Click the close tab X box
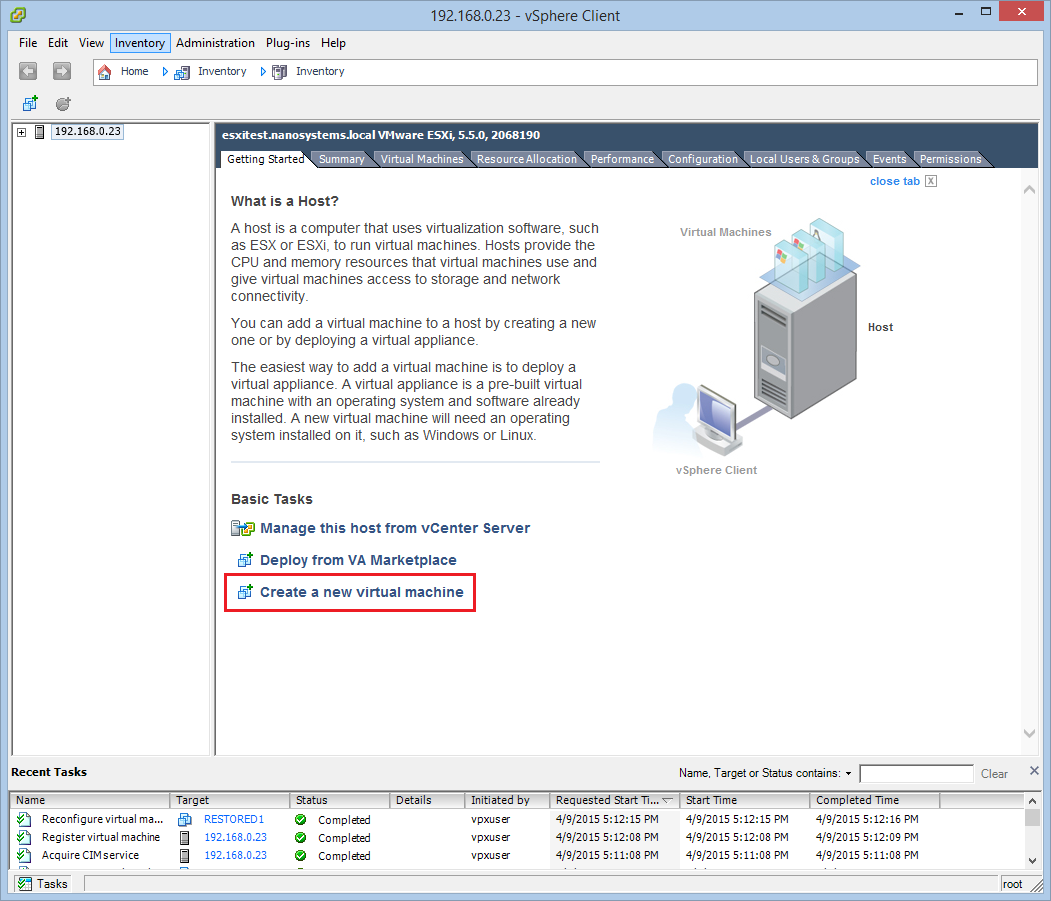The height and width of the screenshot is (901, 1051). tap(931, 181)
